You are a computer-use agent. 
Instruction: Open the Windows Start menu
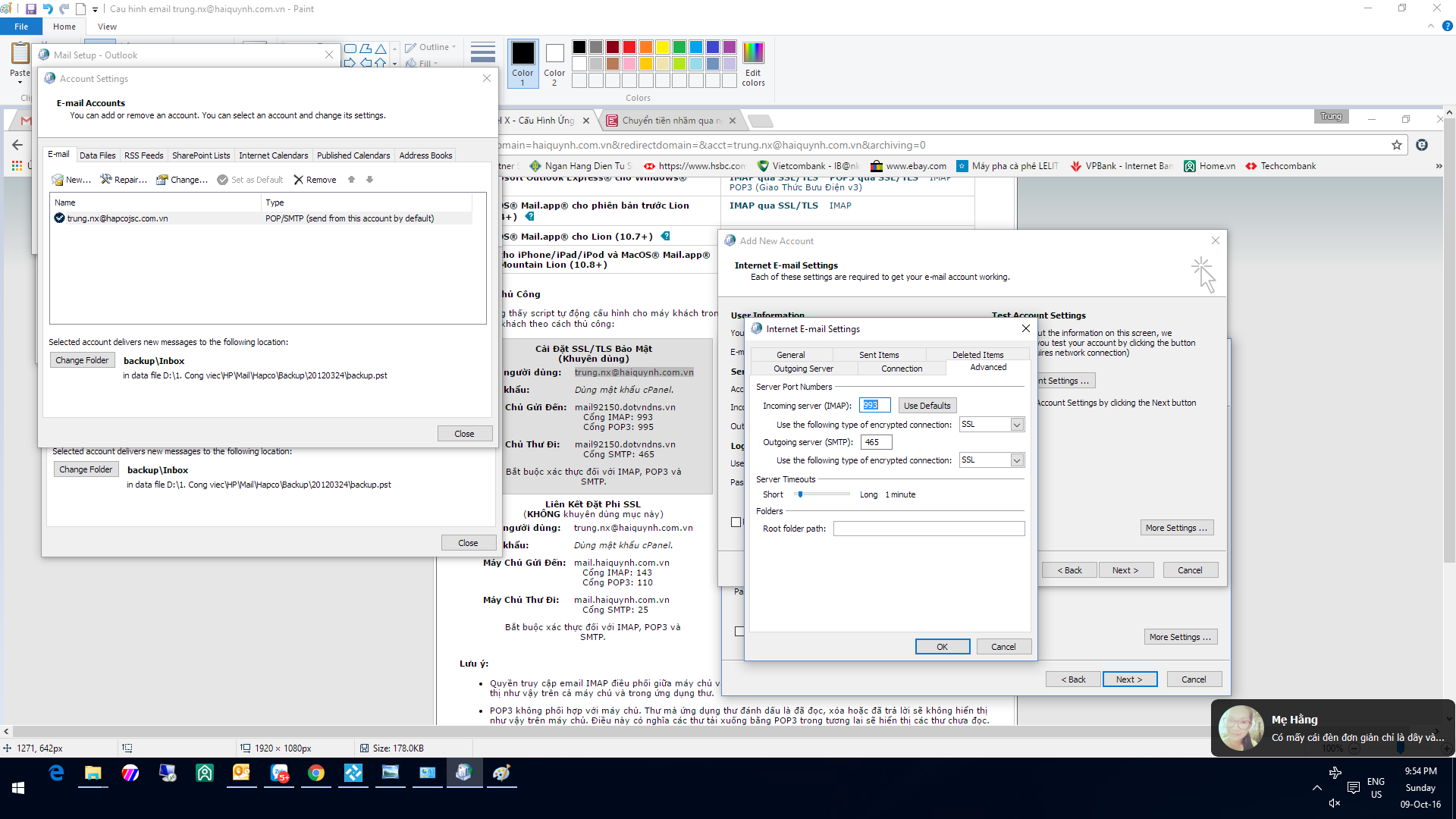18,788
